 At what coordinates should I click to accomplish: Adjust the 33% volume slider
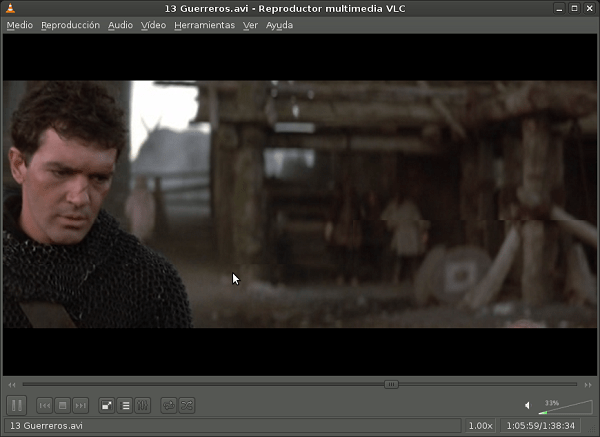tap(565, 407)
